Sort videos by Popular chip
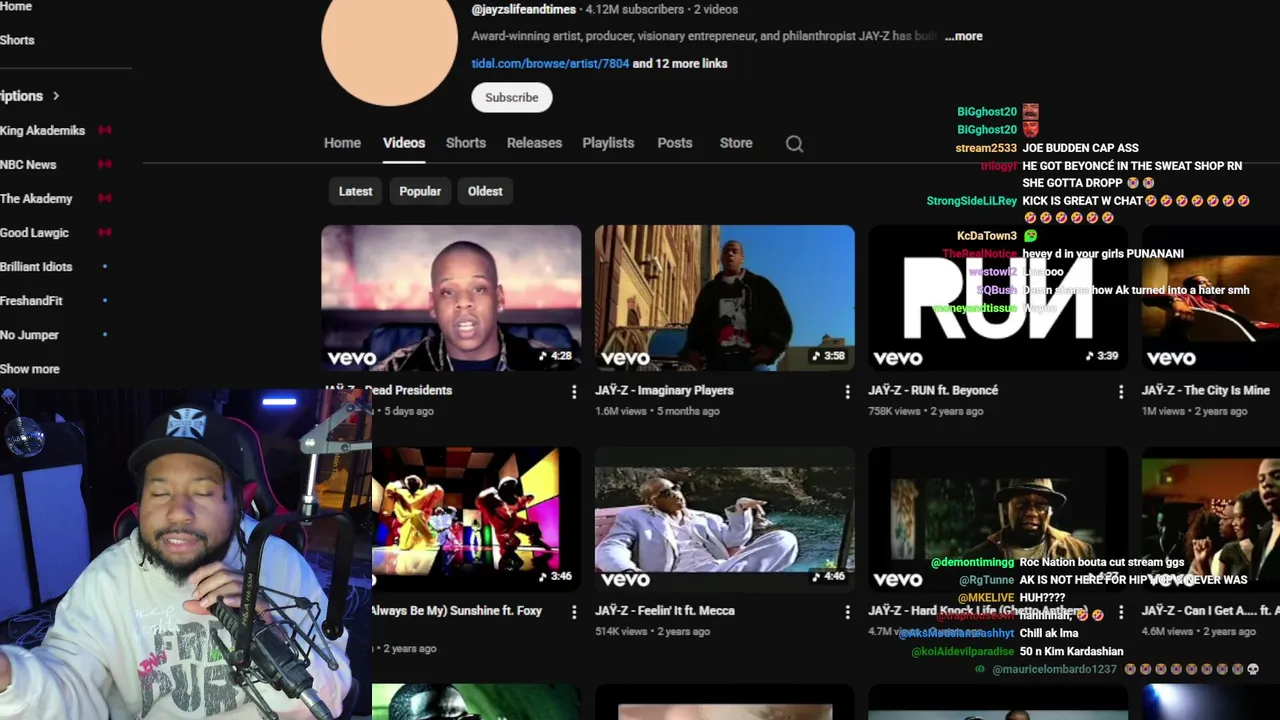This screenshot has width=1280, height=720. click(420, 191)
